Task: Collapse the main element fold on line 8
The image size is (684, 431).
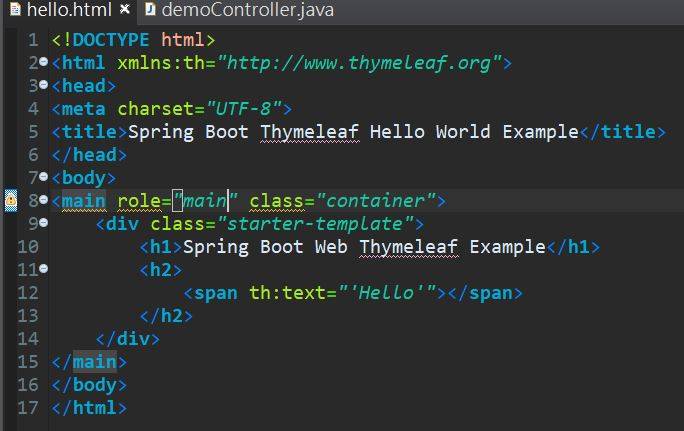Action: (43, 199)
